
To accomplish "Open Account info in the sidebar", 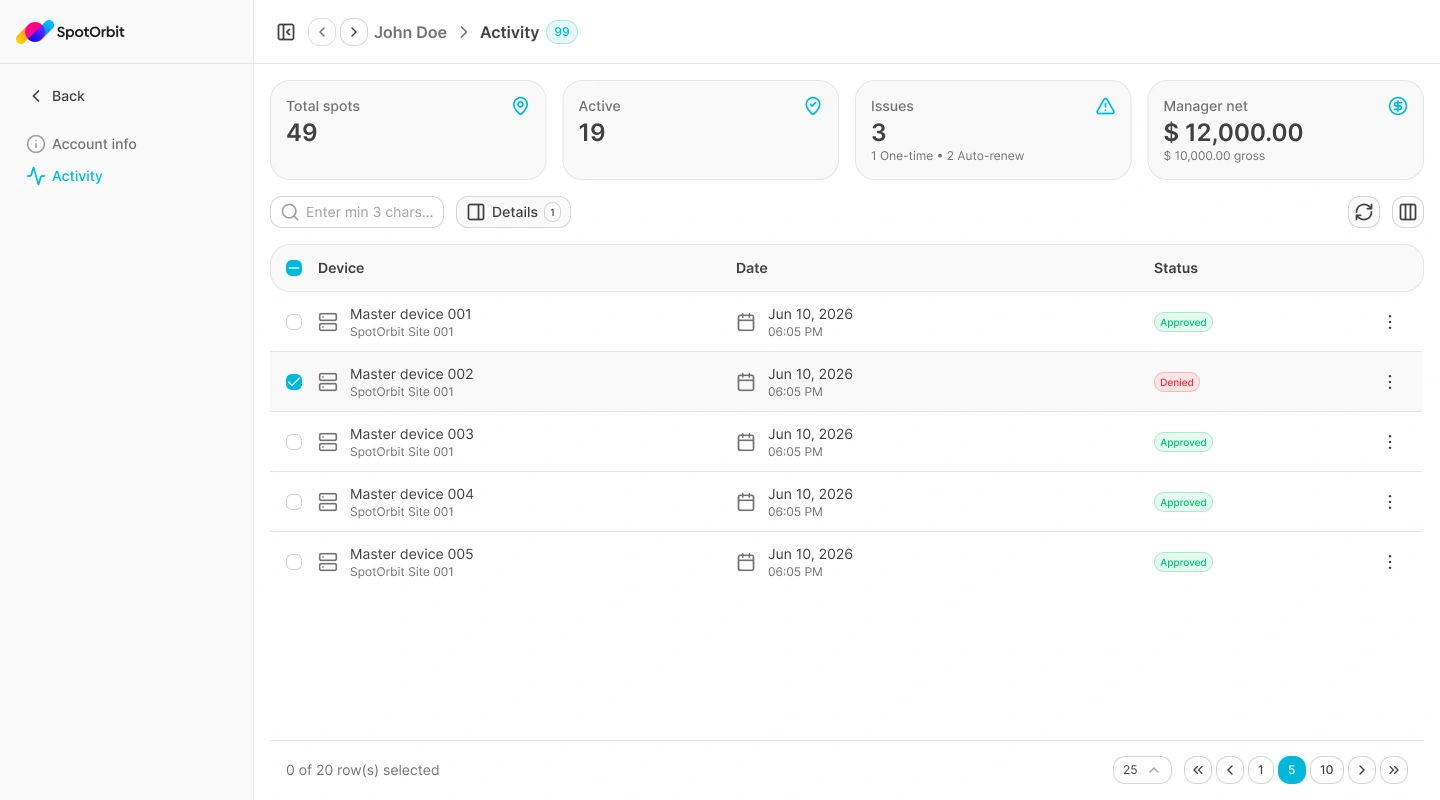I will (x=82, y=144).
